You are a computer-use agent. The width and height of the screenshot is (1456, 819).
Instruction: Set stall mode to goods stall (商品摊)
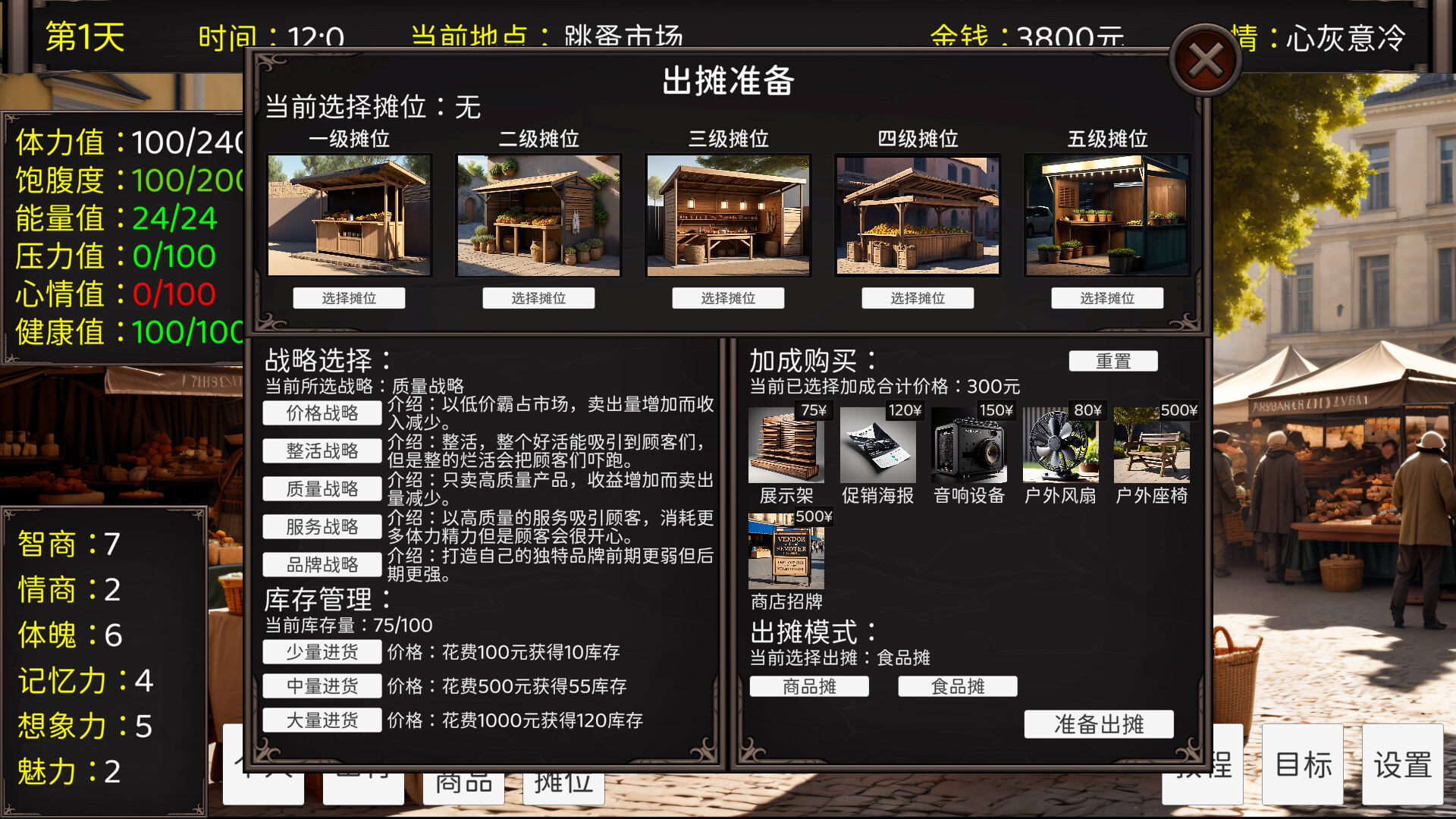tap(809, 686)
